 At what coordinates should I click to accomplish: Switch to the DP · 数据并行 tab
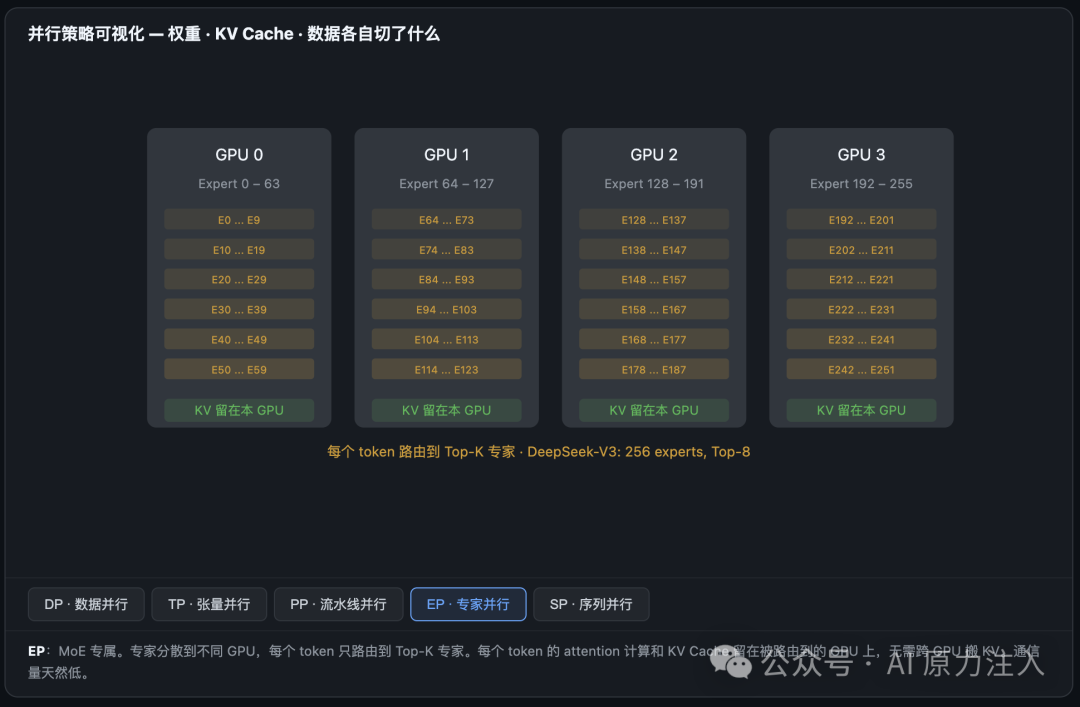86,604
